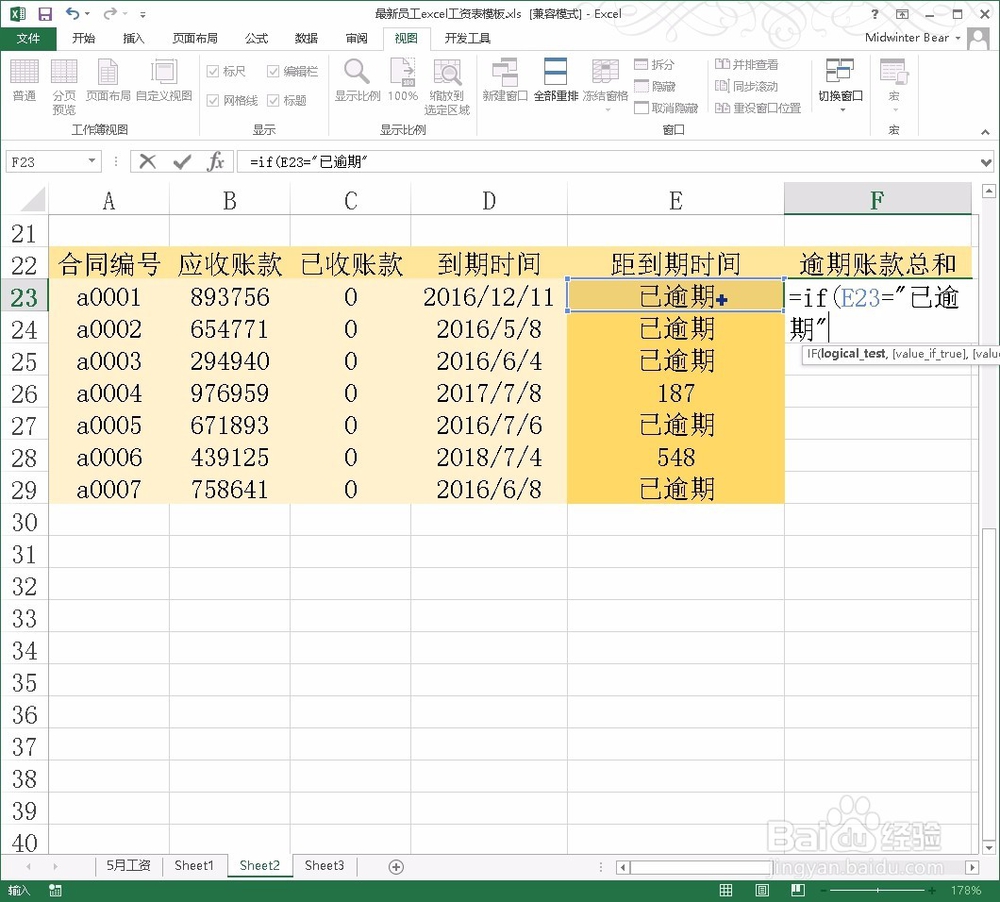Screen dimensions: 1000x902
Task: Reset Window Position (重设窗口位置)
Action: click(x=758, y=108)
